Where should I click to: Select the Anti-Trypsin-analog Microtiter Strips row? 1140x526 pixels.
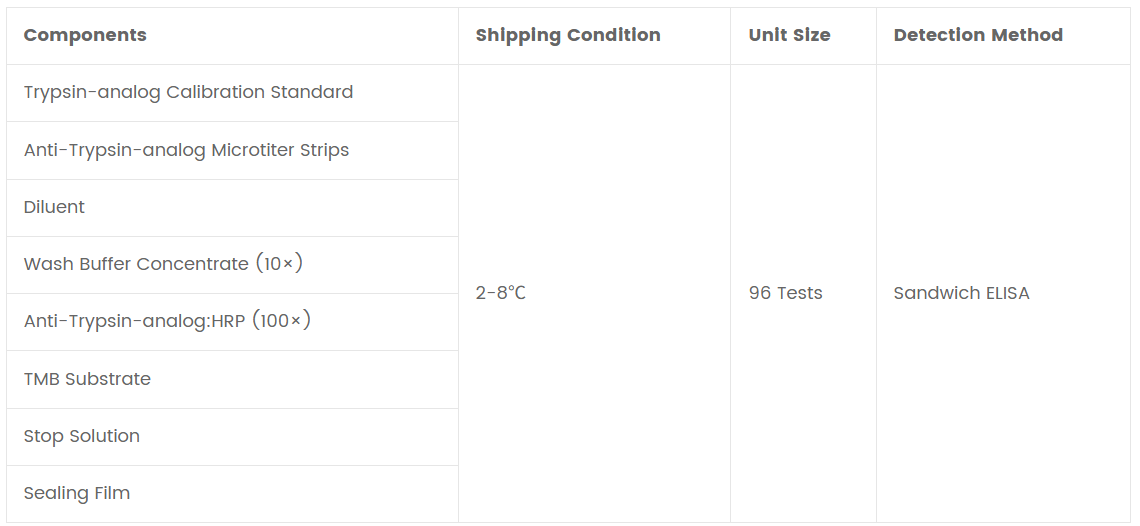coord(187,150)
